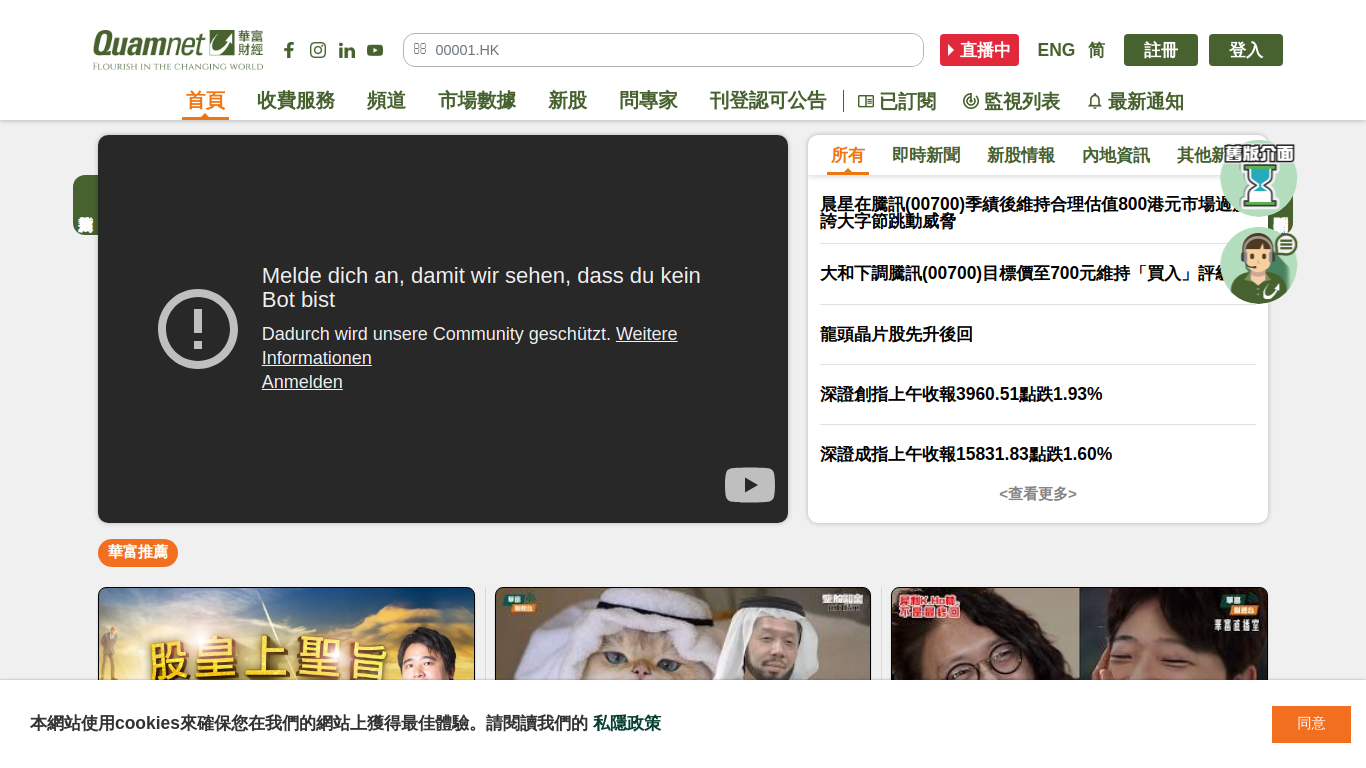
Task: Open the customer service headset agent icon
Action: [1259, 266]
